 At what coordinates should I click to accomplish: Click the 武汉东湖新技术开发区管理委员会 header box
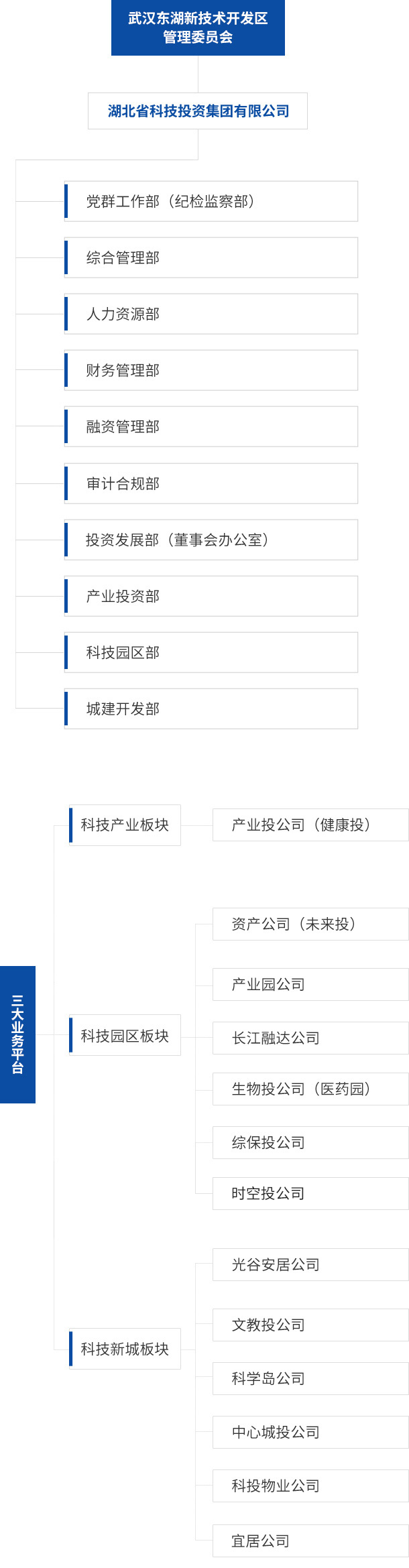(x=198, y=27)
